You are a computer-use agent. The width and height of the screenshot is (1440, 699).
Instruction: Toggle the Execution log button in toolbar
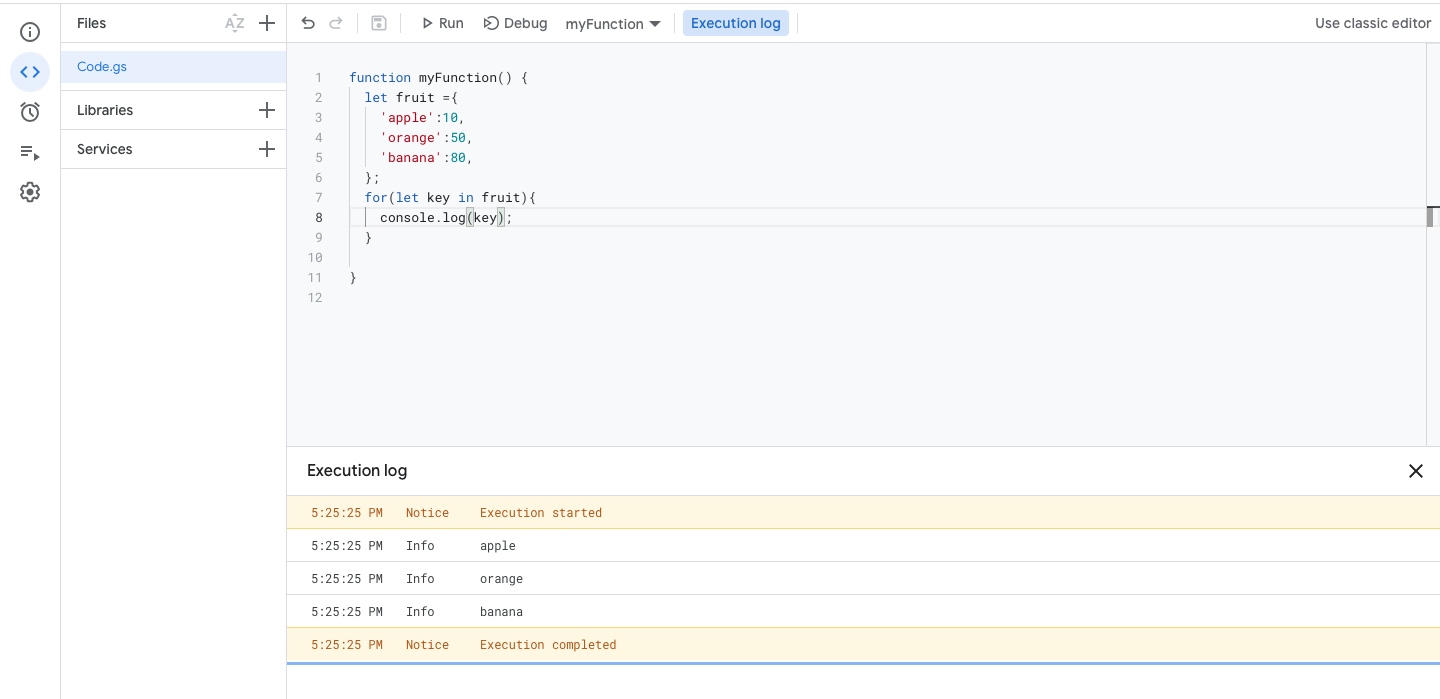(735, 23)
